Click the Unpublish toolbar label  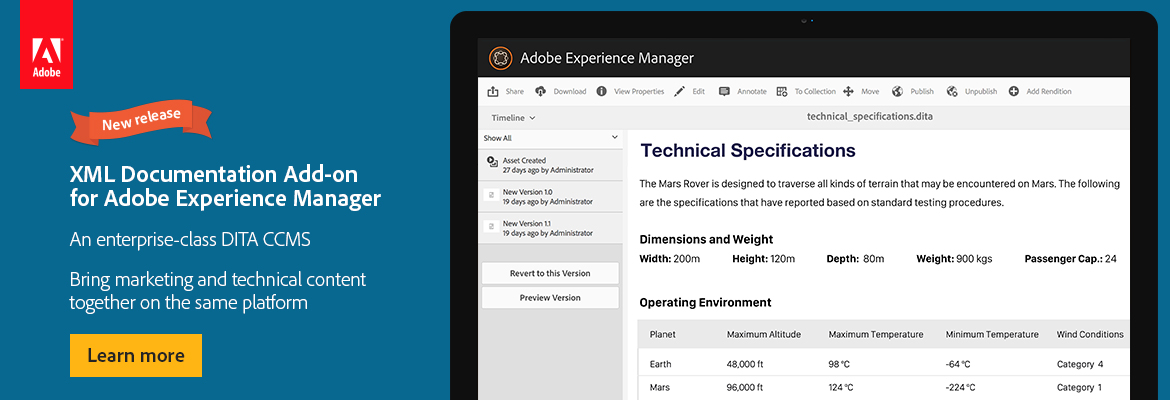click(980, 91)
